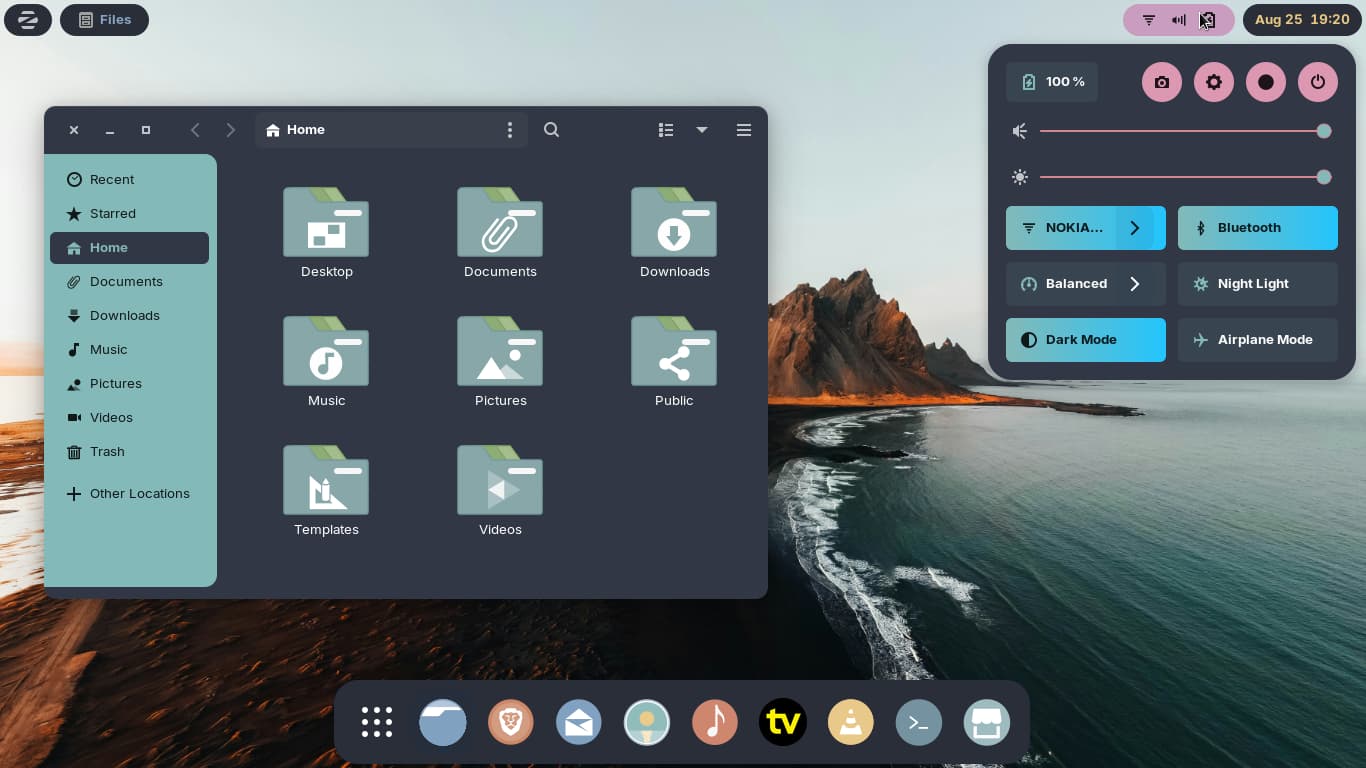Expand the Balanced power mode options

[x=1135, y=284]
